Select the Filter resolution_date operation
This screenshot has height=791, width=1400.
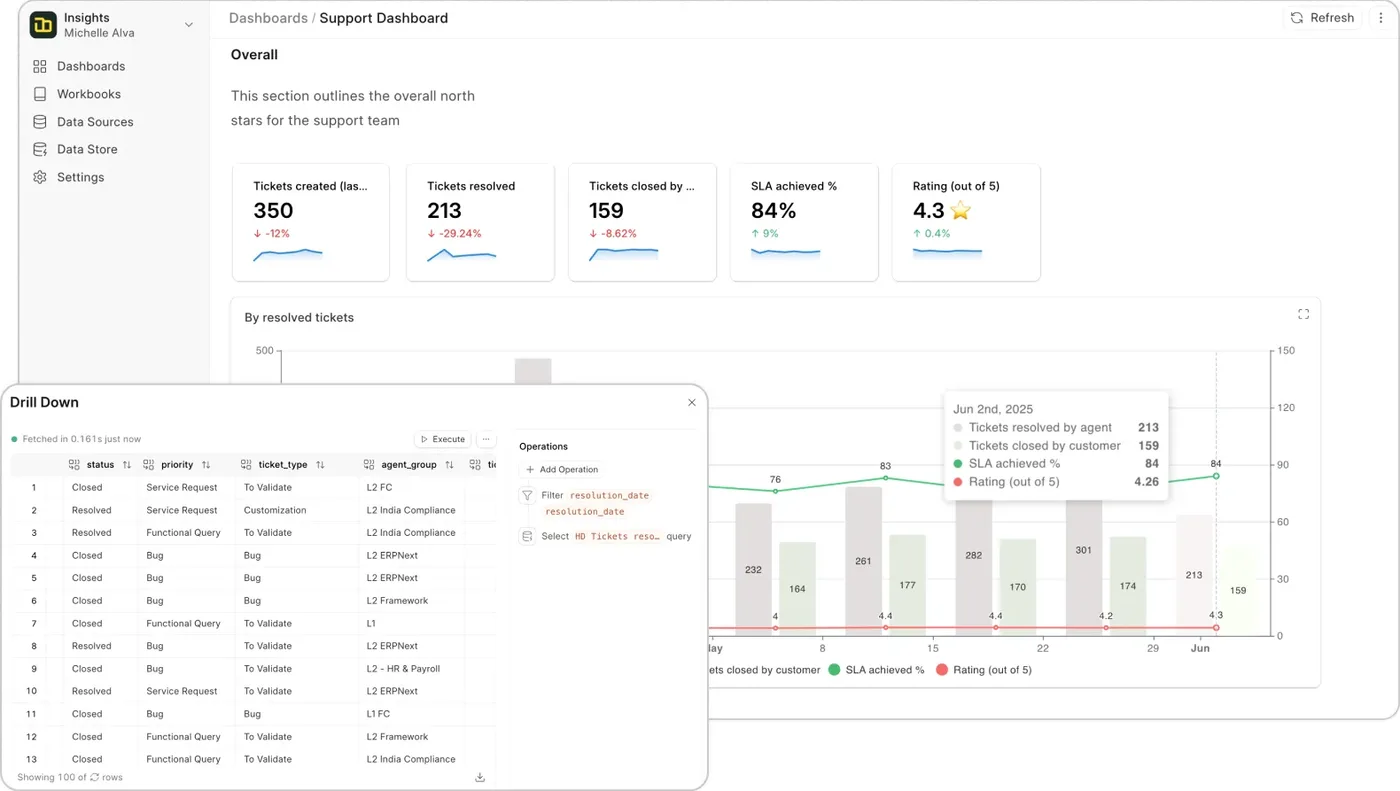585,503
